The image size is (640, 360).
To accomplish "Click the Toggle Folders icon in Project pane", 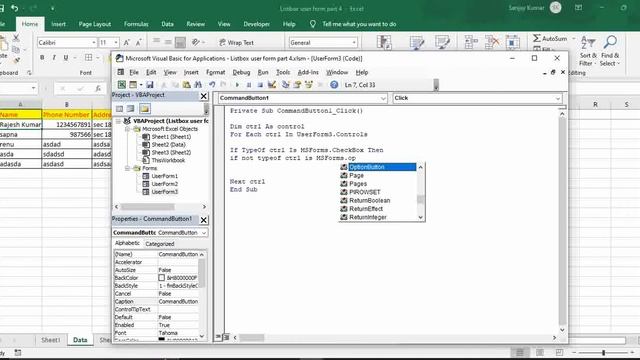I will (x=144, y=109).
